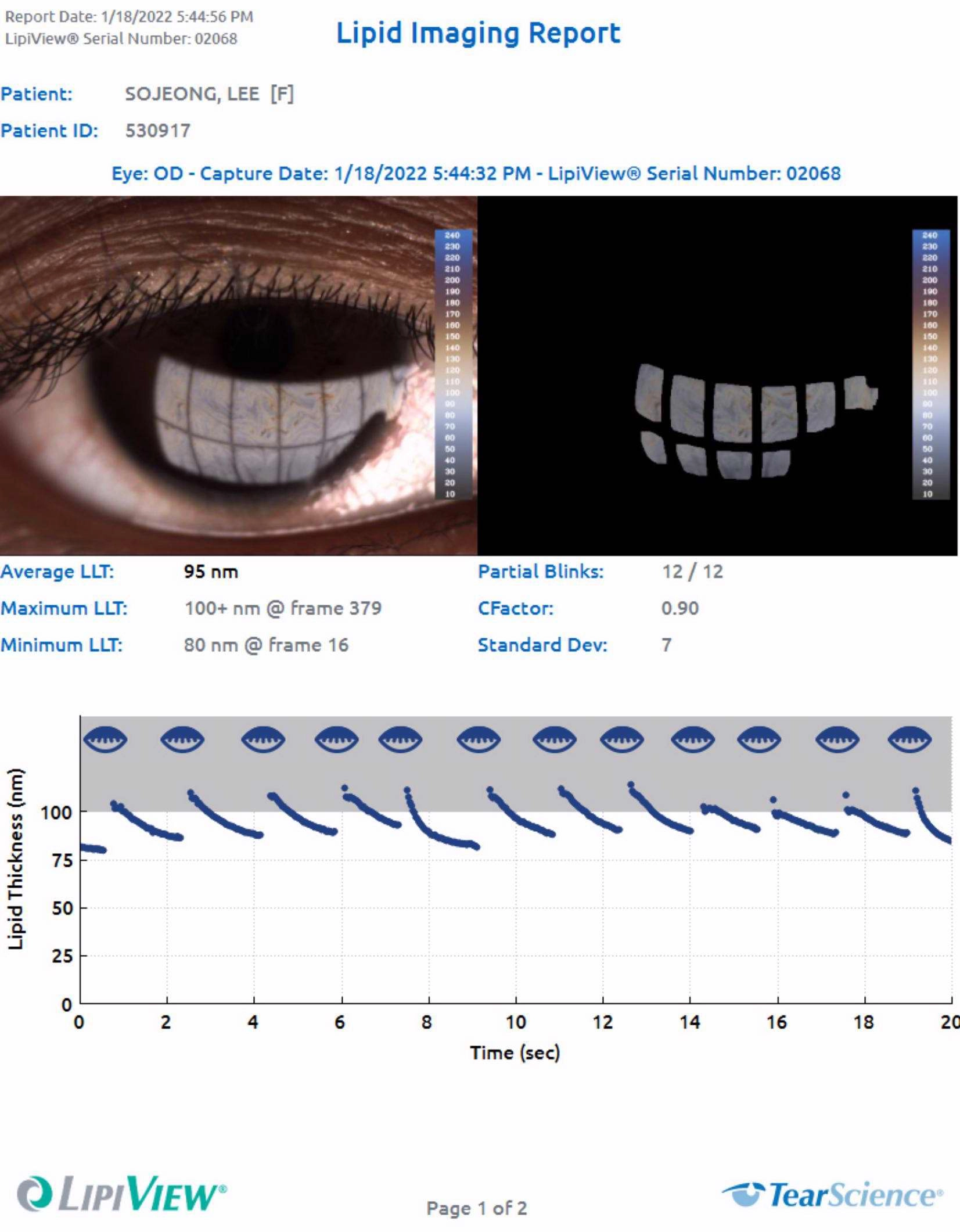Click the 'Patient:' label

pyautogui.click(x=37, y=94)
